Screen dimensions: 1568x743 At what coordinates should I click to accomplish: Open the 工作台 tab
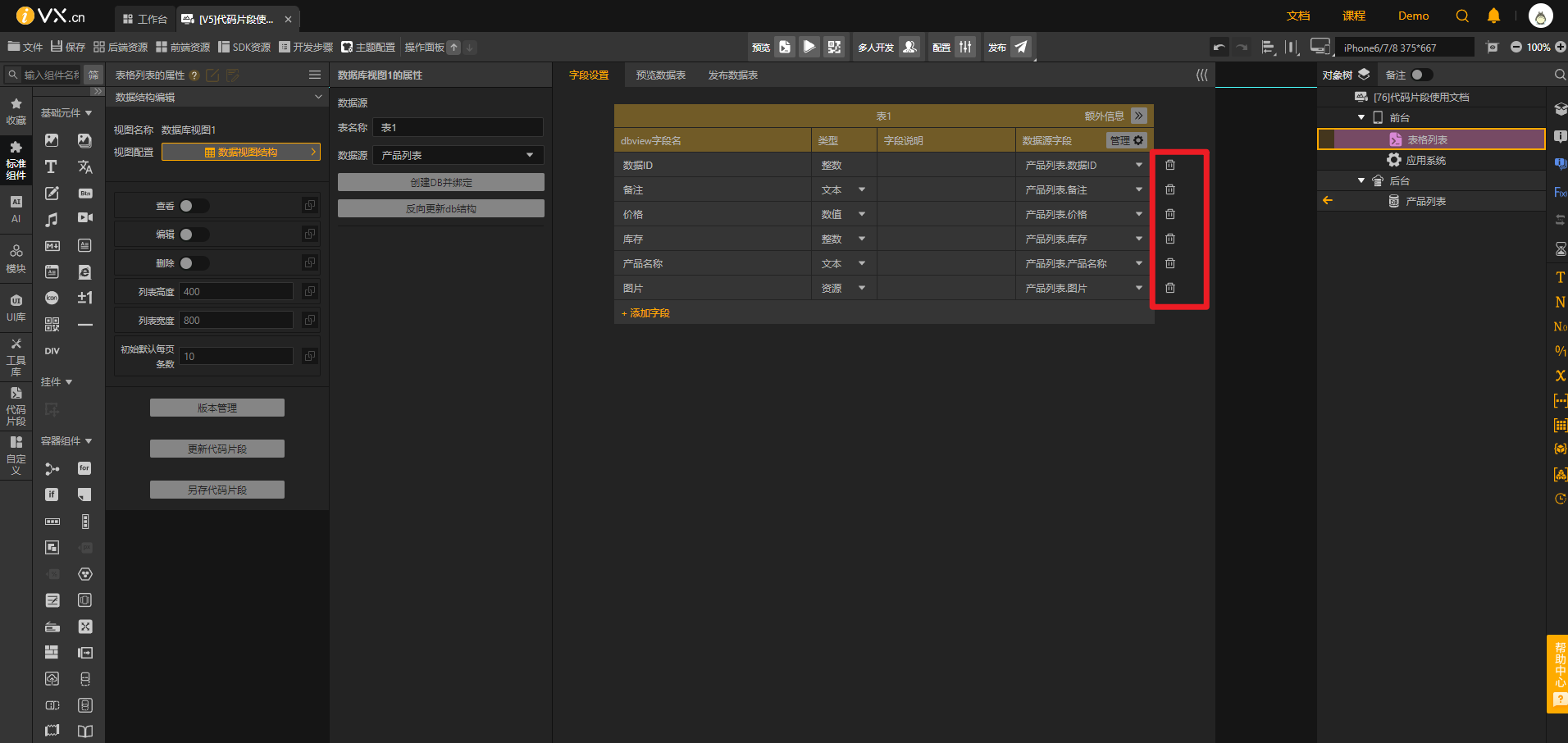[145, 19]
